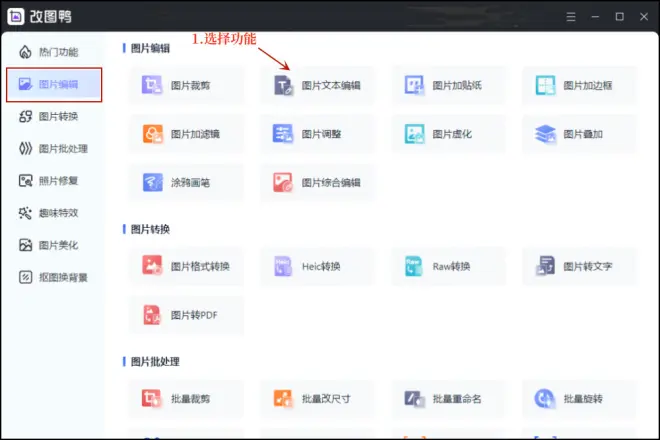Open the hamburger menu in title bar

point(570,17)
